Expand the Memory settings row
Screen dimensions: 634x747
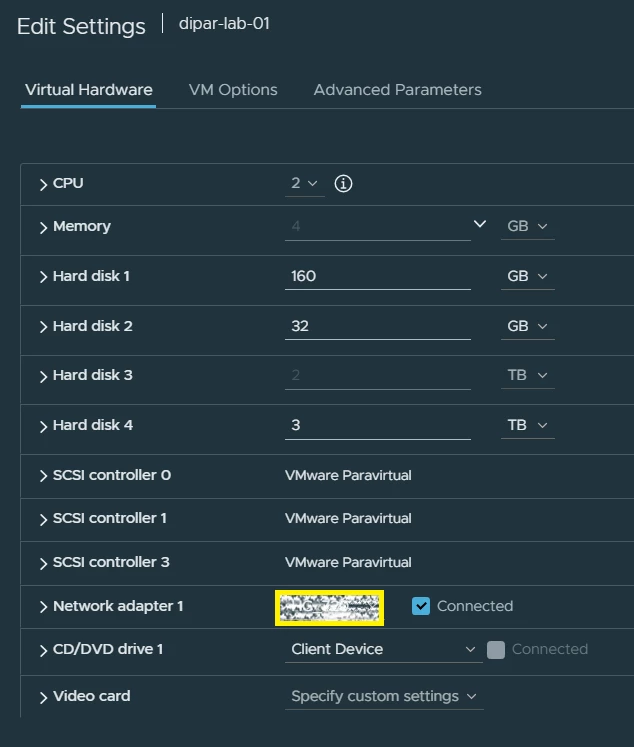tap(44, 228)
